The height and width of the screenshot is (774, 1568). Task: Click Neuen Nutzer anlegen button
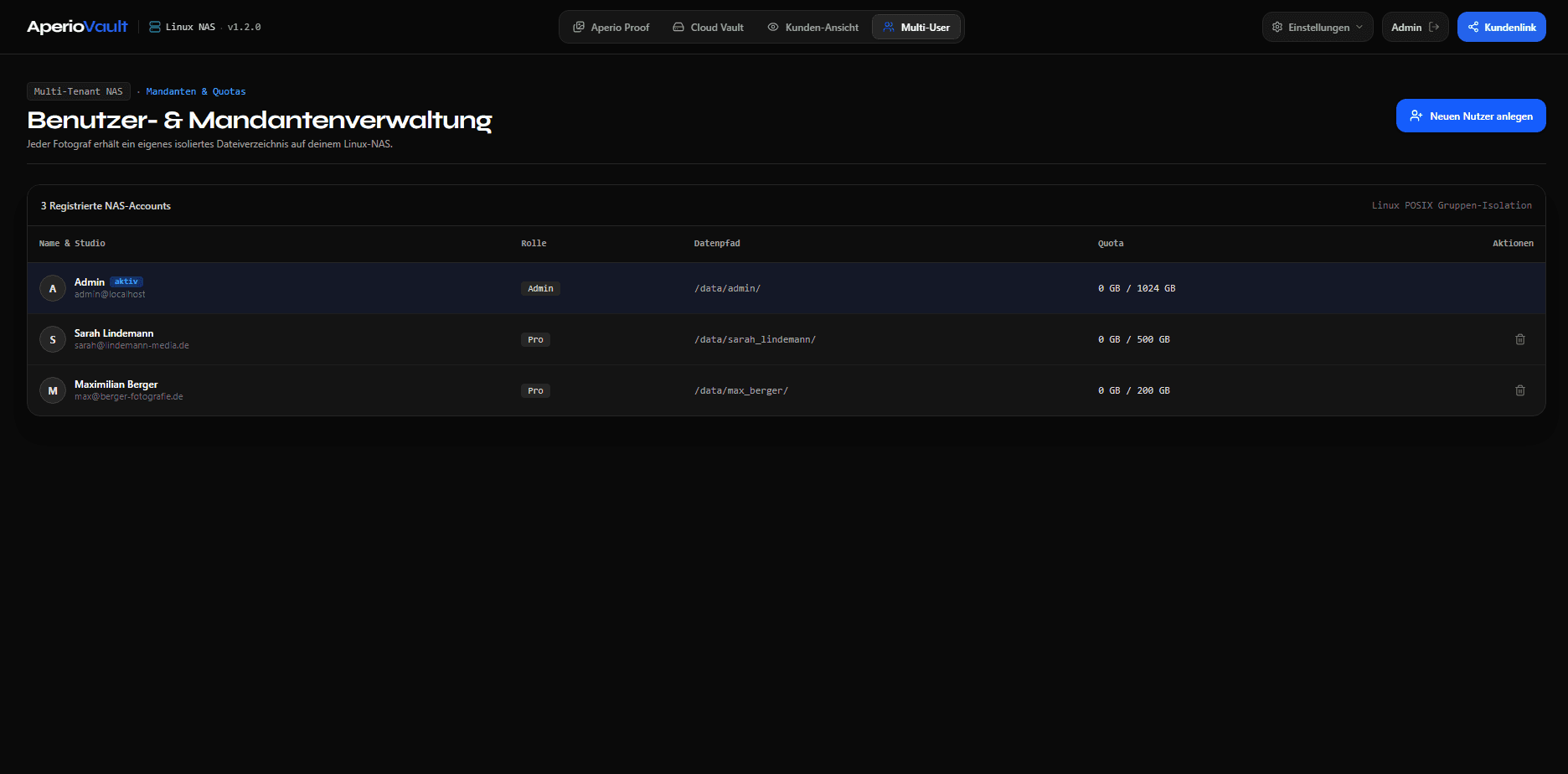(1471, 116)
